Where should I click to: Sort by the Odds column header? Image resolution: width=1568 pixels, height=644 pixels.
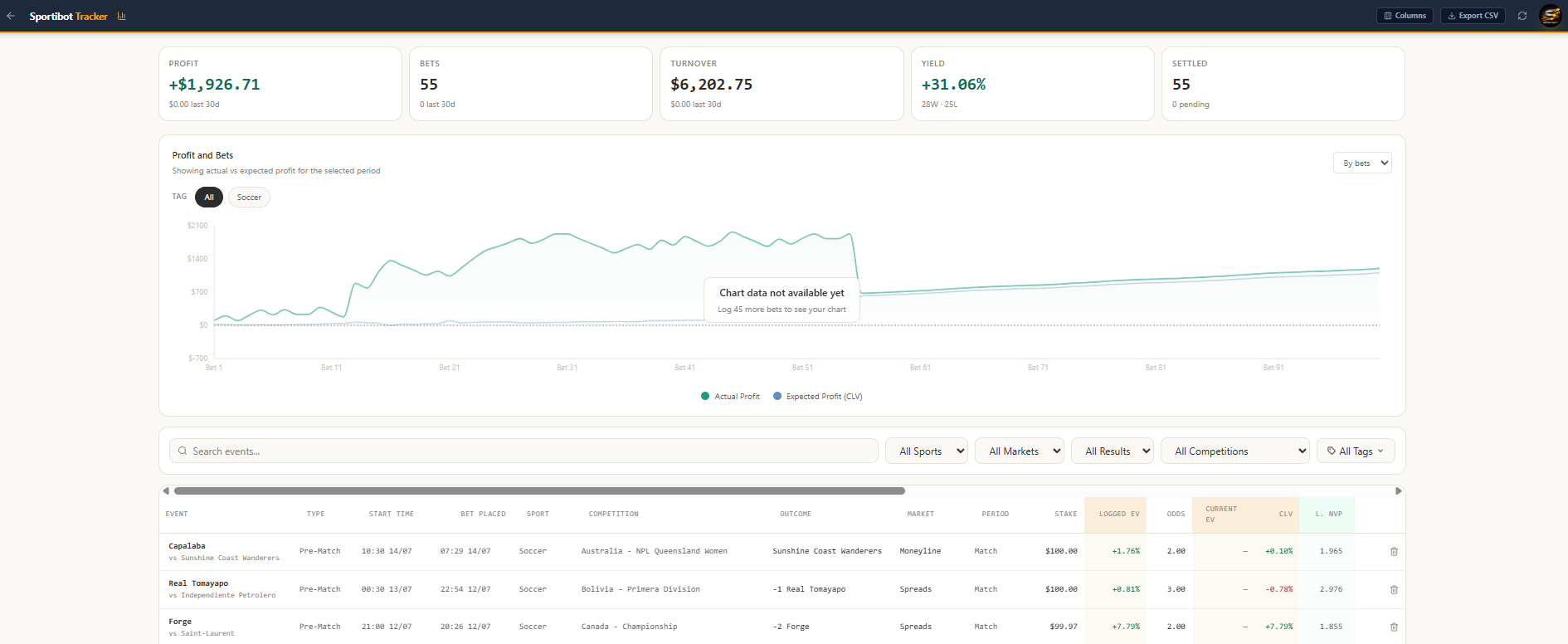click(x=1176, y=515)
